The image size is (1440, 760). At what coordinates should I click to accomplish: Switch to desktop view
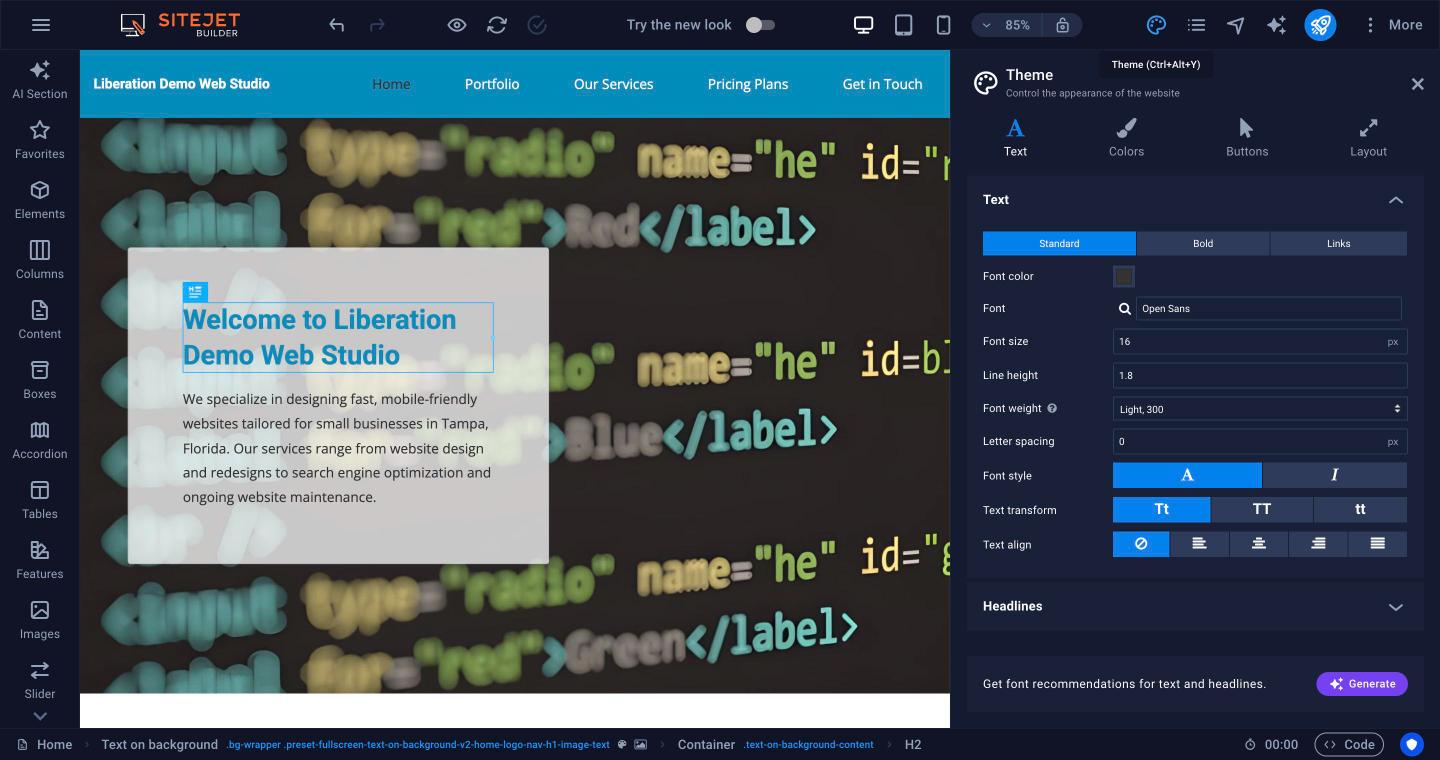(x=863, y=25)
